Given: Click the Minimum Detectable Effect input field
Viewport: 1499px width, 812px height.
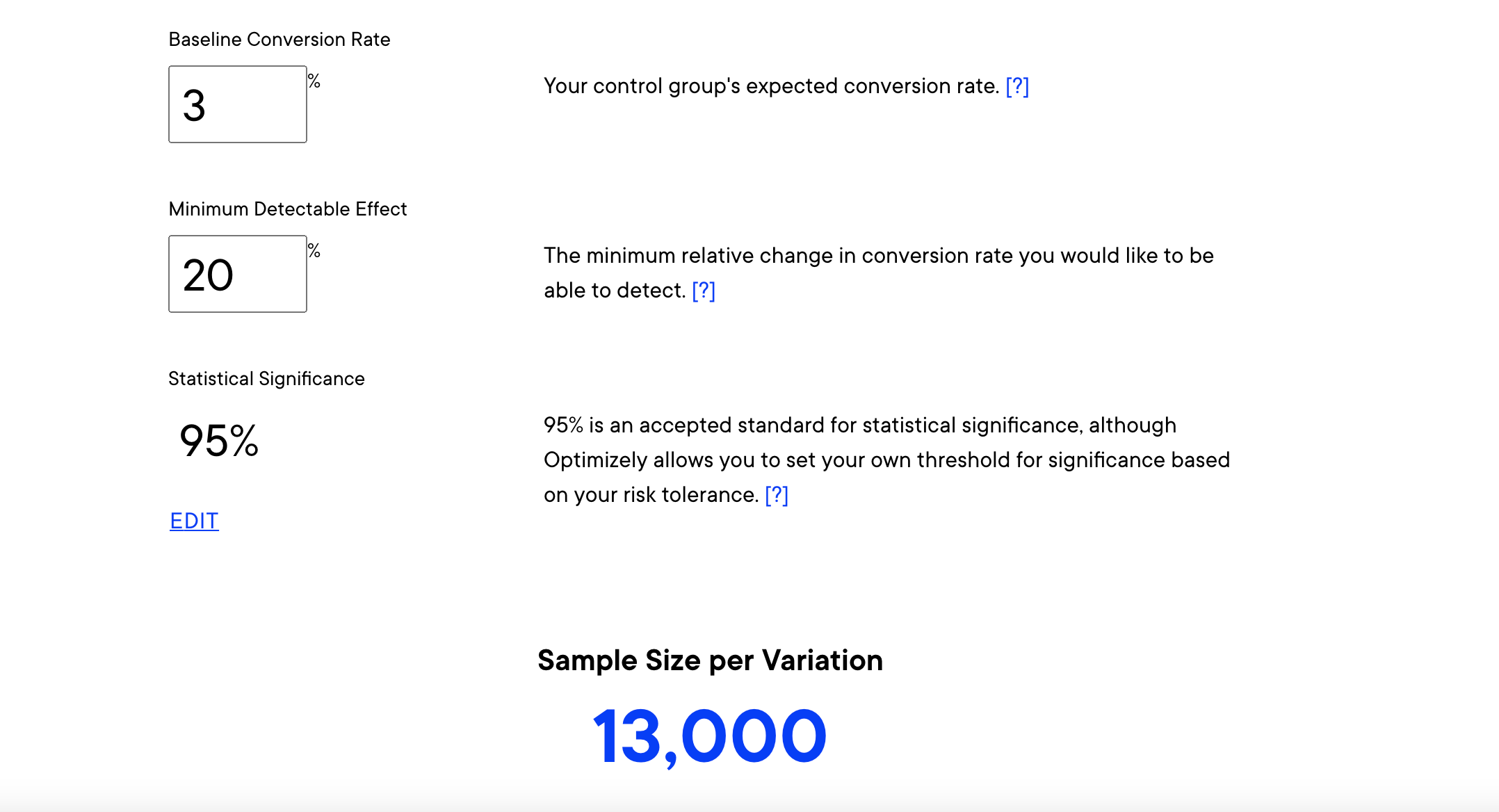Looking at the screenshot, I should click(237, 273).
